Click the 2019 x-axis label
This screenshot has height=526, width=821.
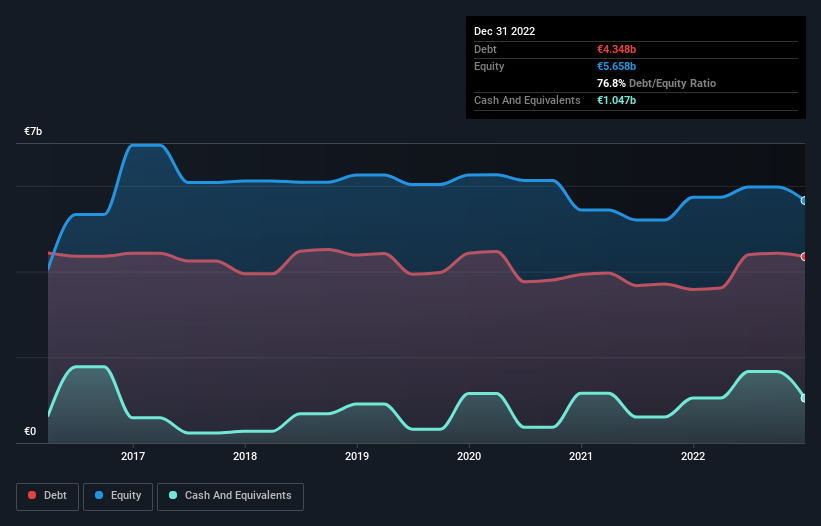357,456
